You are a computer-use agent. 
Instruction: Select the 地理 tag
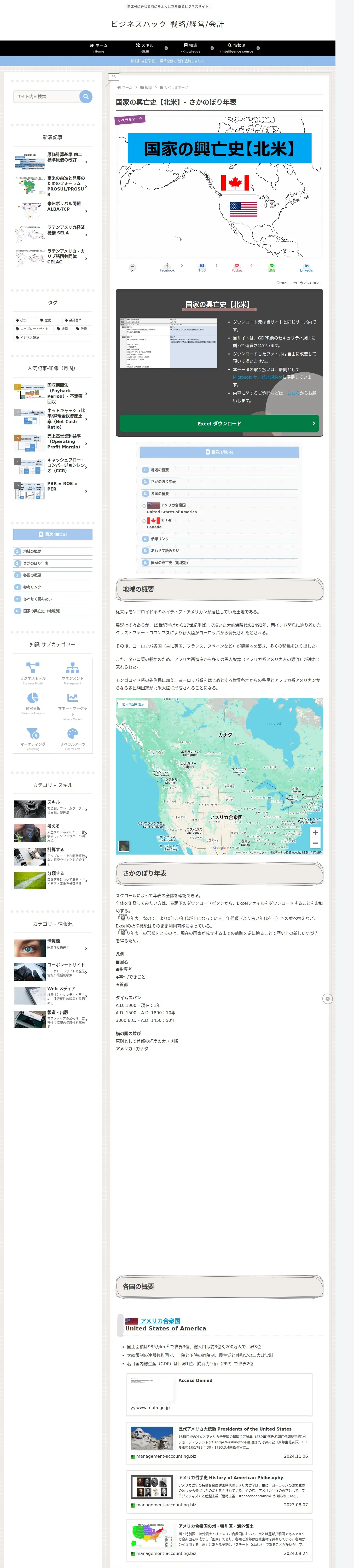[63, 329]
